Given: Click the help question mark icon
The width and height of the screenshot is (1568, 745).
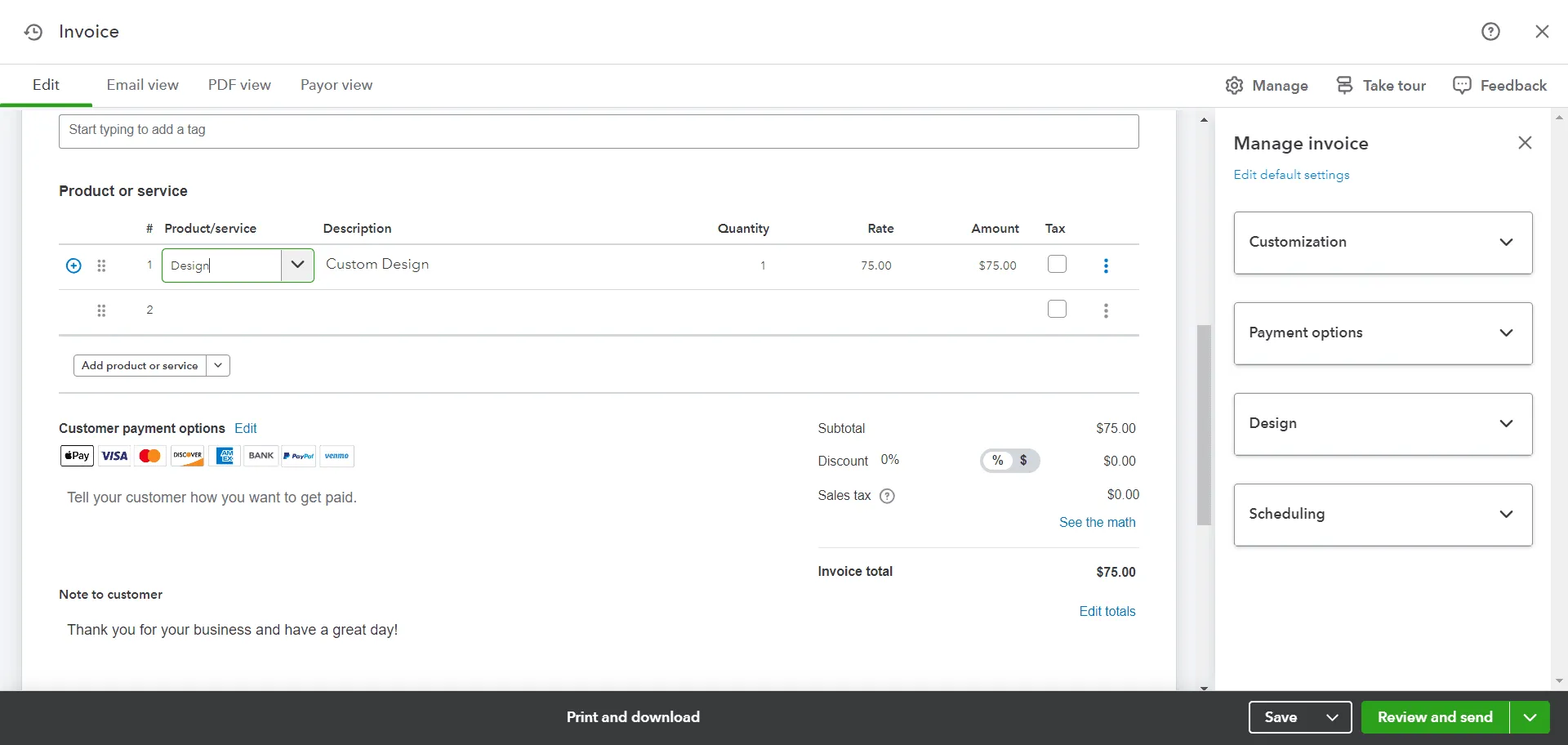Looking at the screenshot, I should tap(1491, 31).
